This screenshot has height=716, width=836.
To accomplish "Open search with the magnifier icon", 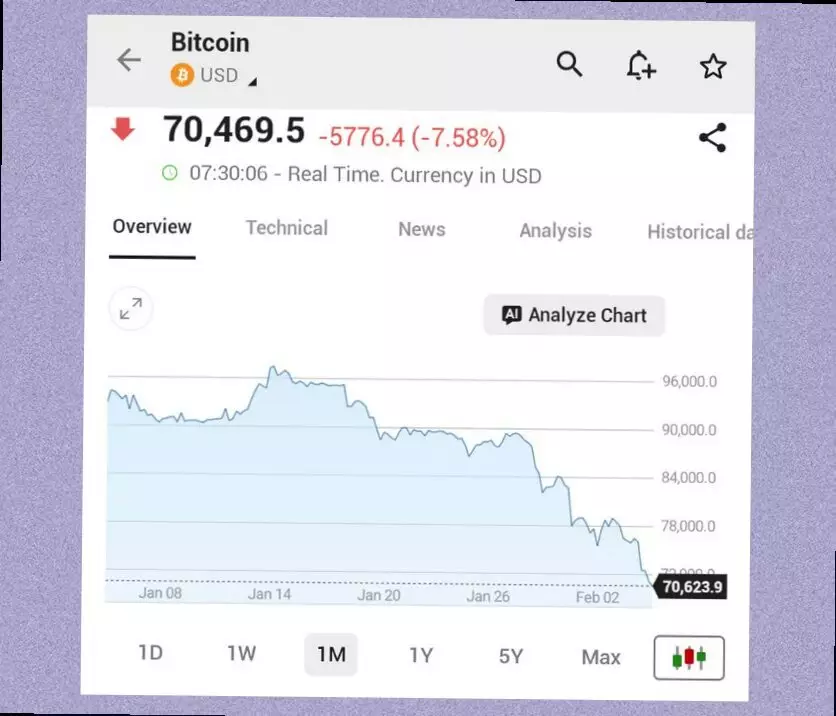I will tap(569, 64).
